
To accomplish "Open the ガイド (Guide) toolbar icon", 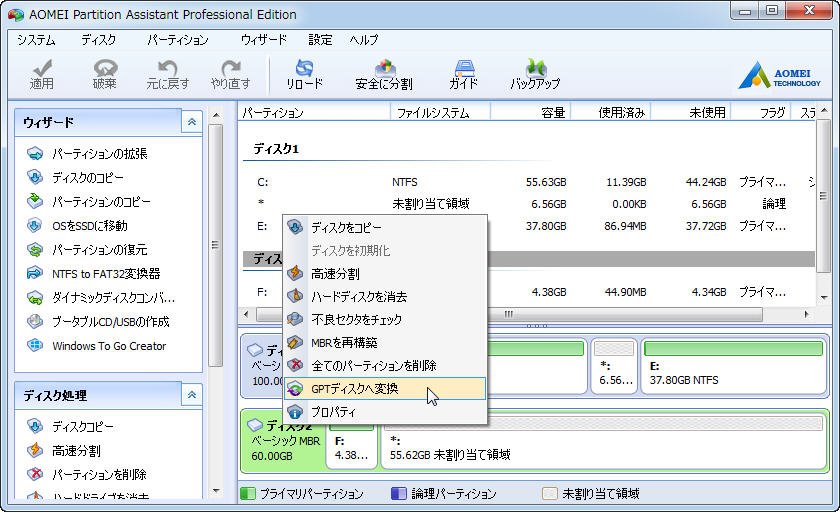I will 463,74.
